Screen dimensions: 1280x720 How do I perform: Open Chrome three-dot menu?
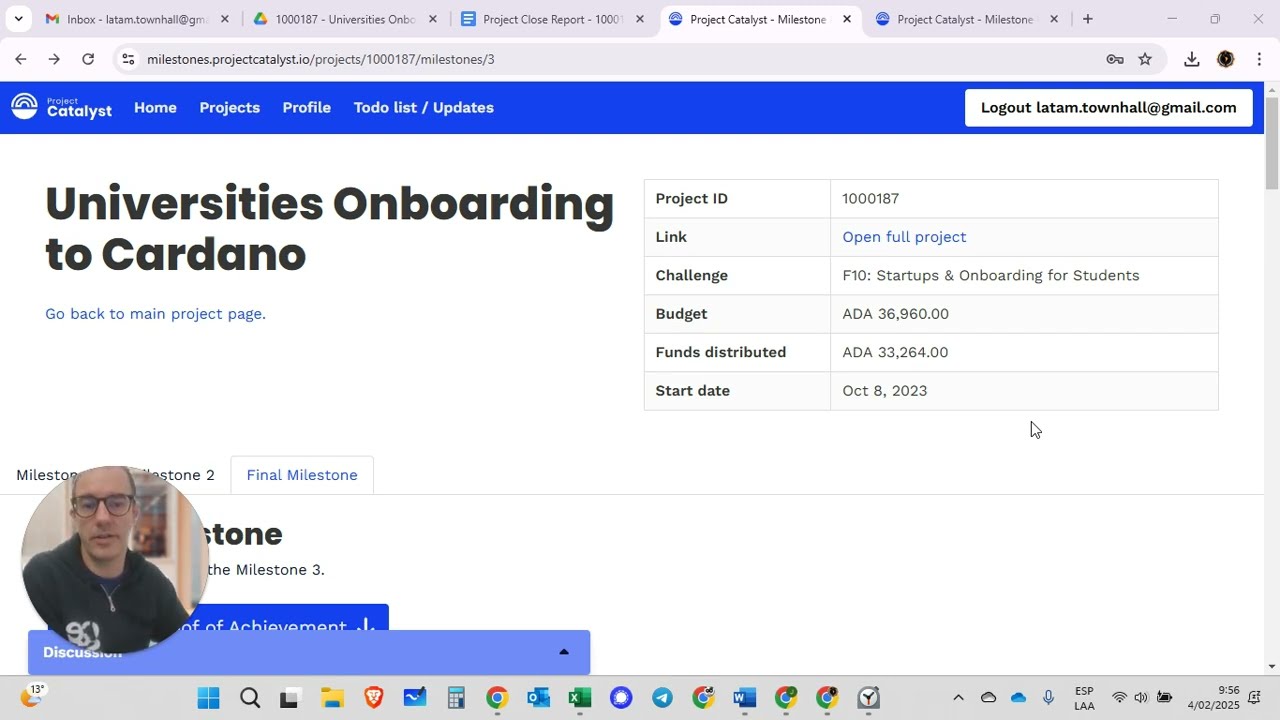[x=1259, y=59]
